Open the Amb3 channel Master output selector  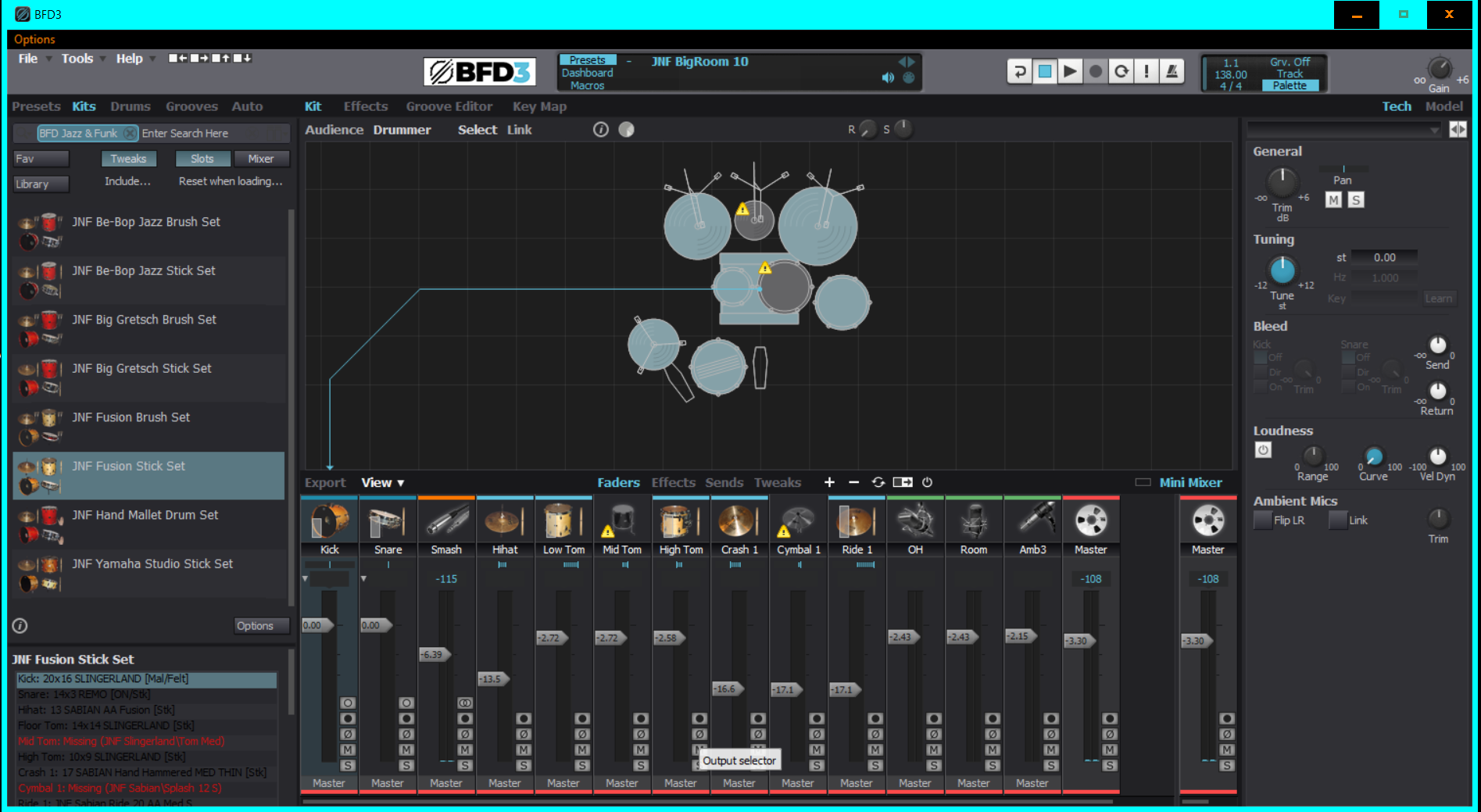click(1032, 783)
